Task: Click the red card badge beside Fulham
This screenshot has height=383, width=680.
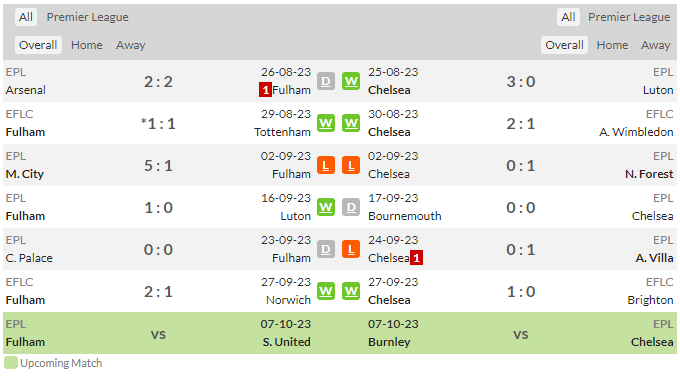Action: pos(265,90)
